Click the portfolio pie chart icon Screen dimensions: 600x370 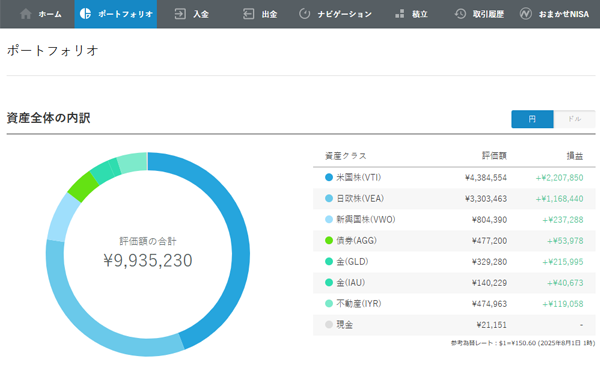tap(85, 14)
